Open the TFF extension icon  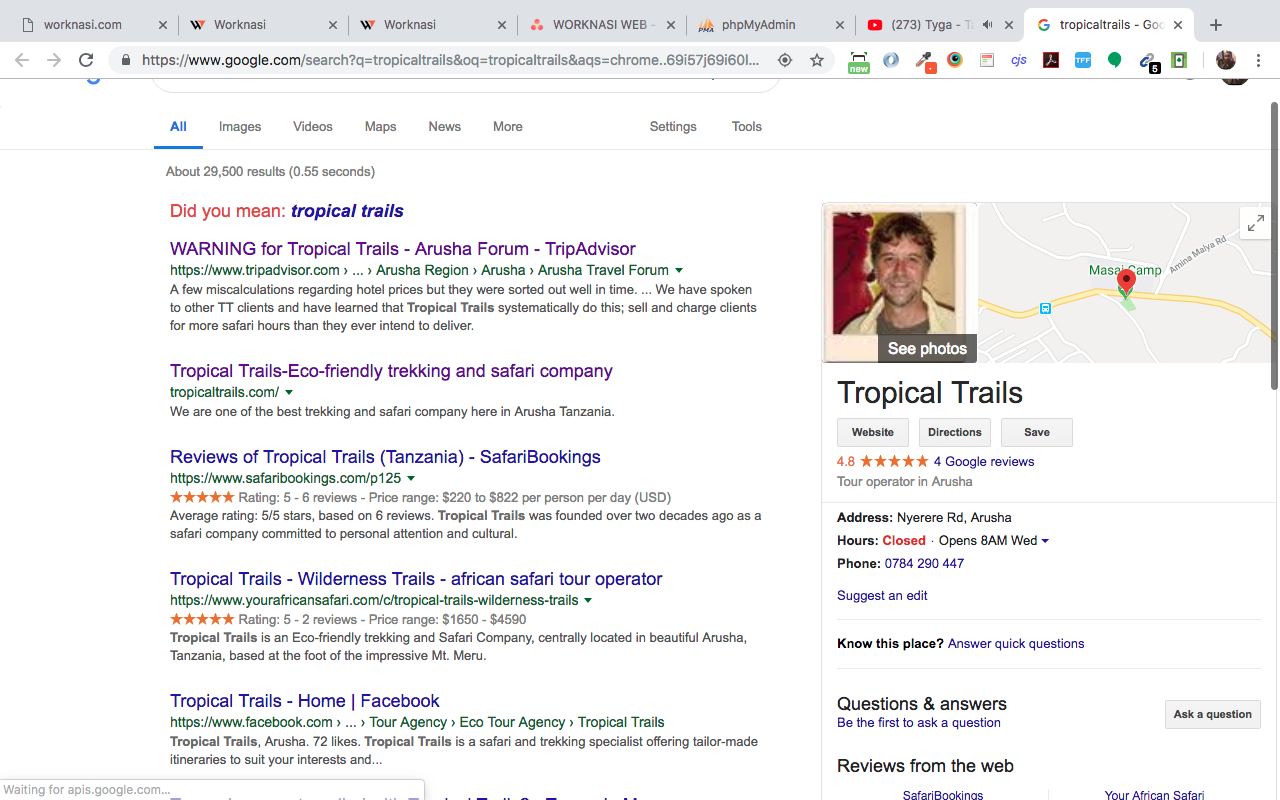pos(1083,60)
